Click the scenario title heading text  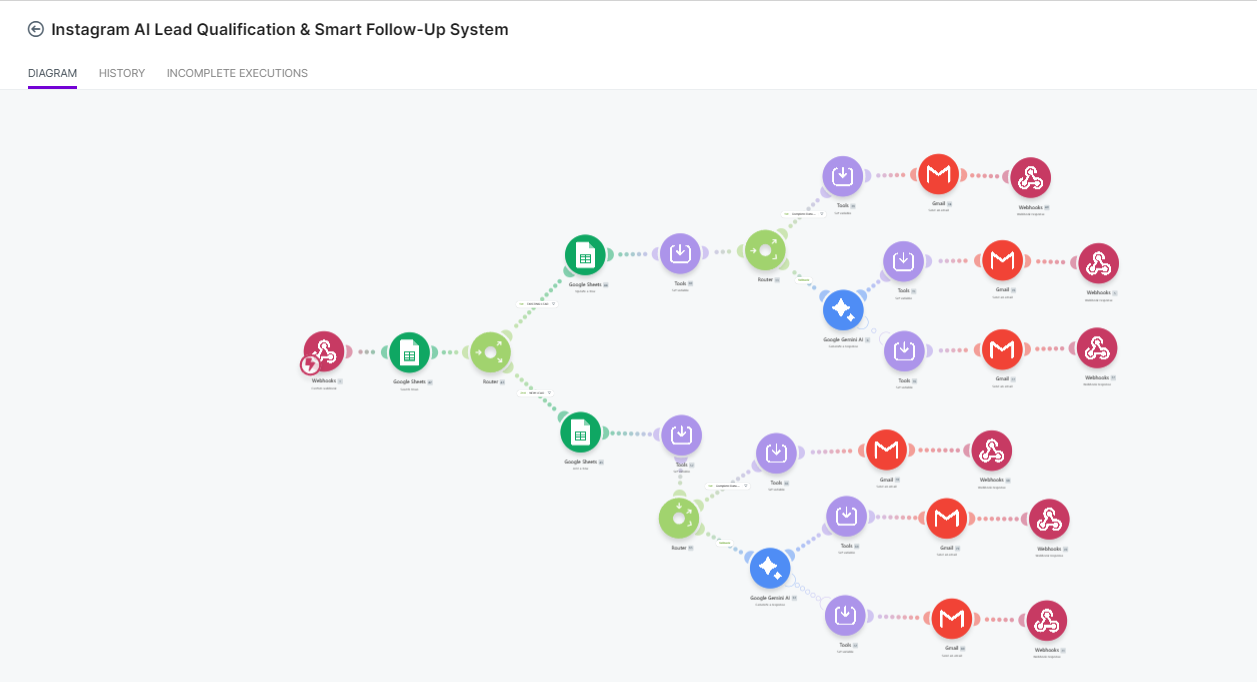click(280, 30)
